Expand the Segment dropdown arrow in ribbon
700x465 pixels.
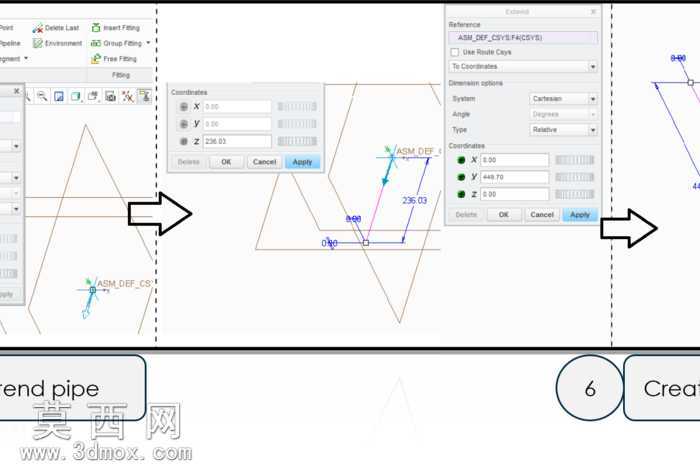(26, 58)
